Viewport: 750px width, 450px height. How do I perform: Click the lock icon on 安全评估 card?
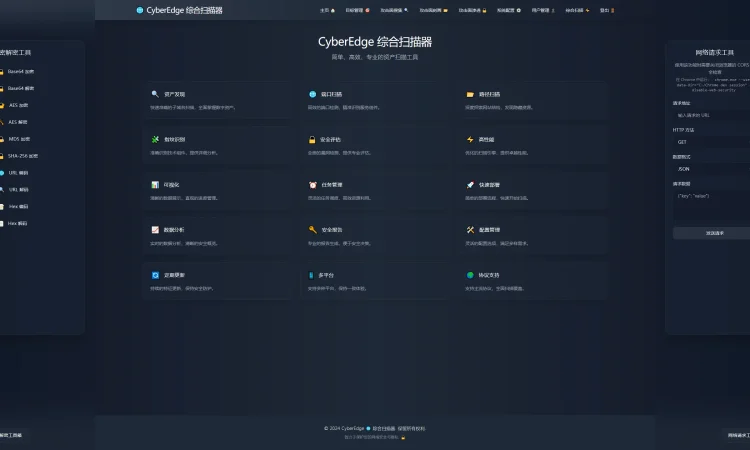312,140
